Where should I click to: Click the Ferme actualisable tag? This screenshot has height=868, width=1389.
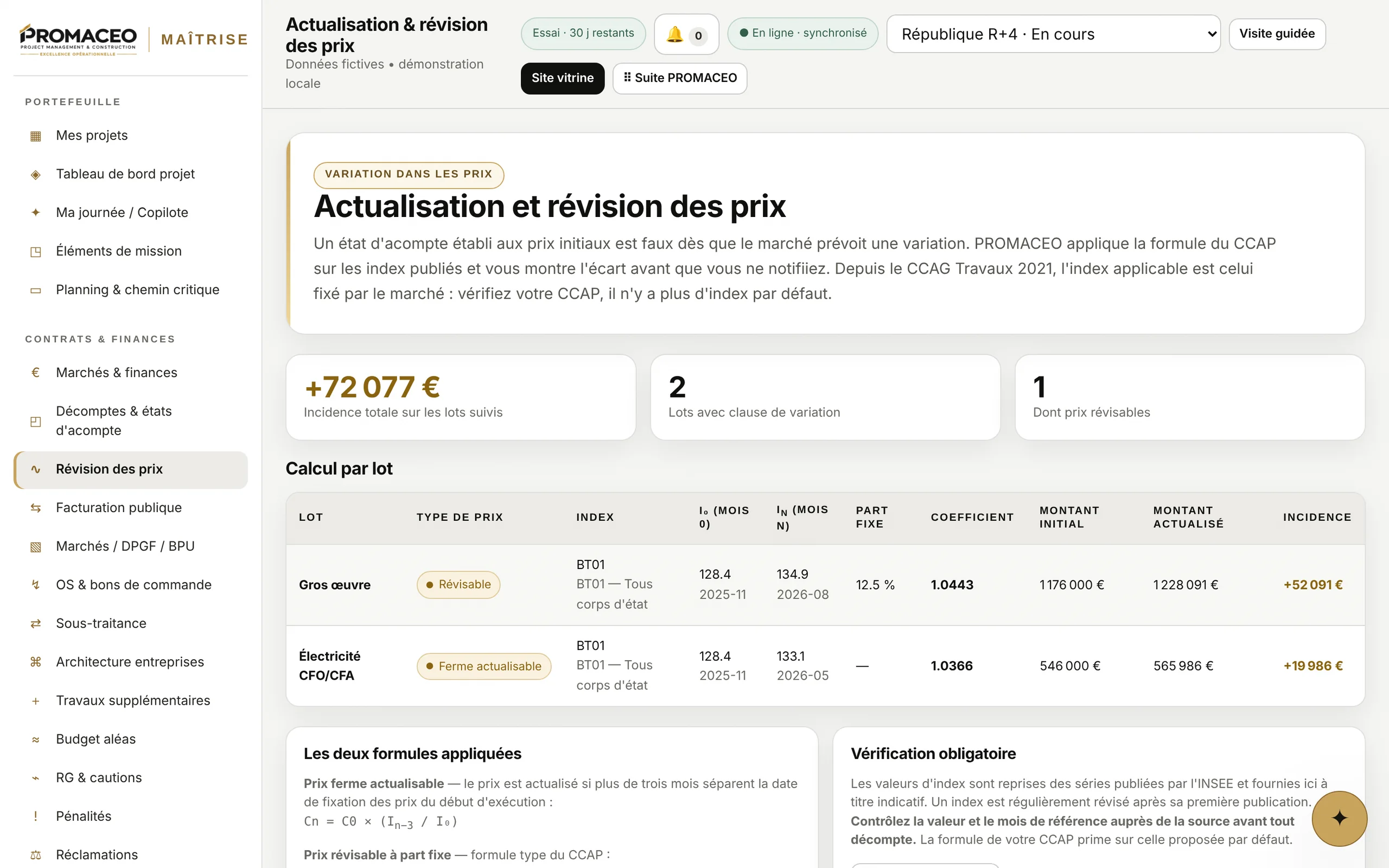[x=484, y=667]
